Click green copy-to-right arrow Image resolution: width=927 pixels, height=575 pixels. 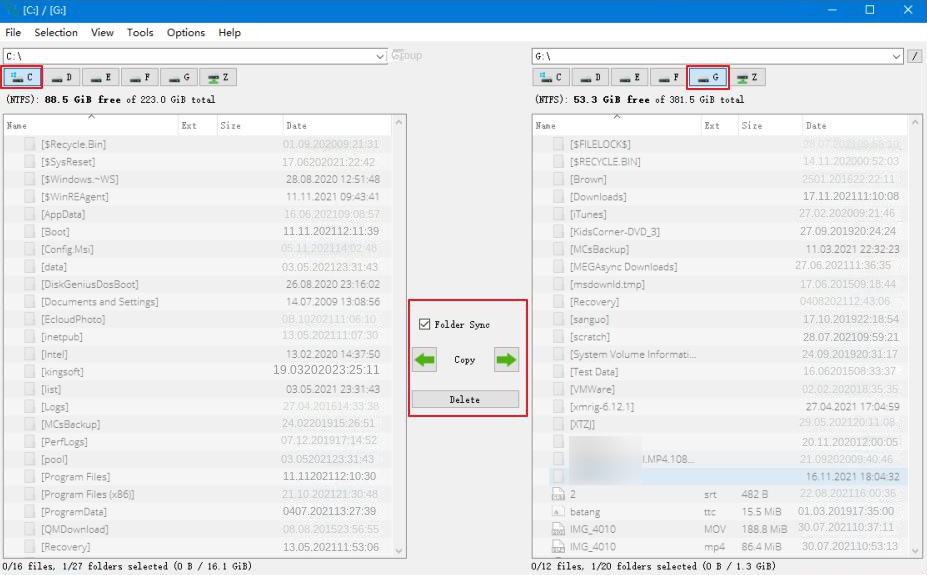506,360
